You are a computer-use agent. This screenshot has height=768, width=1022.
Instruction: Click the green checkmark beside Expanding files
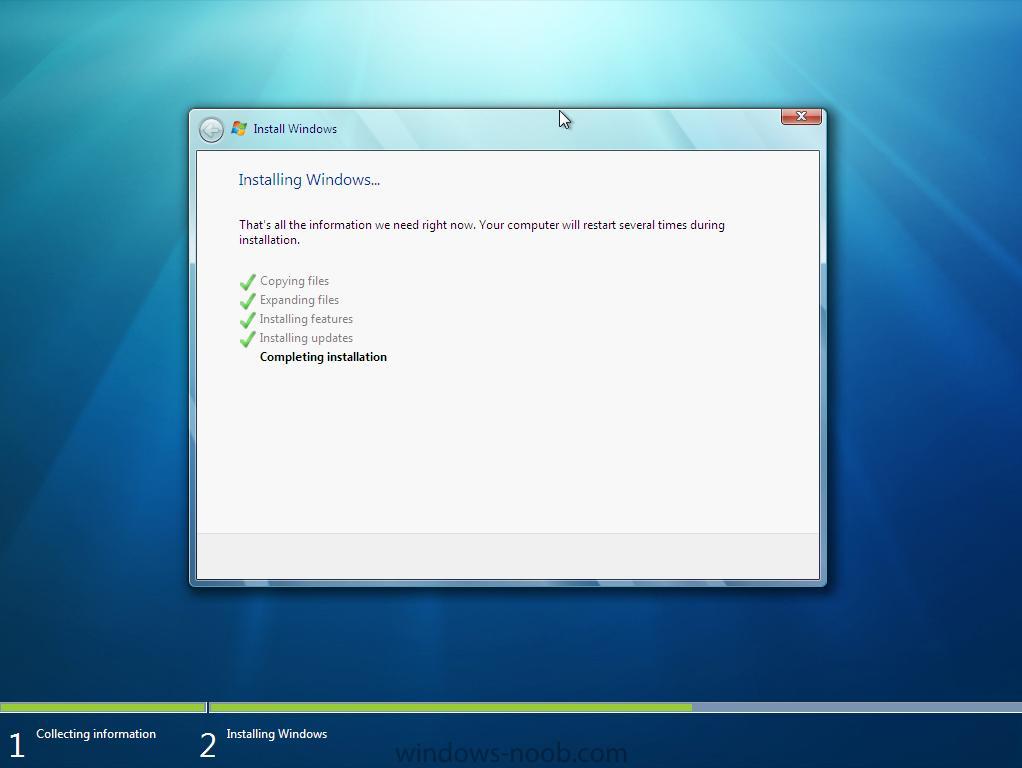pyautogui.click(x=248, y=301)
